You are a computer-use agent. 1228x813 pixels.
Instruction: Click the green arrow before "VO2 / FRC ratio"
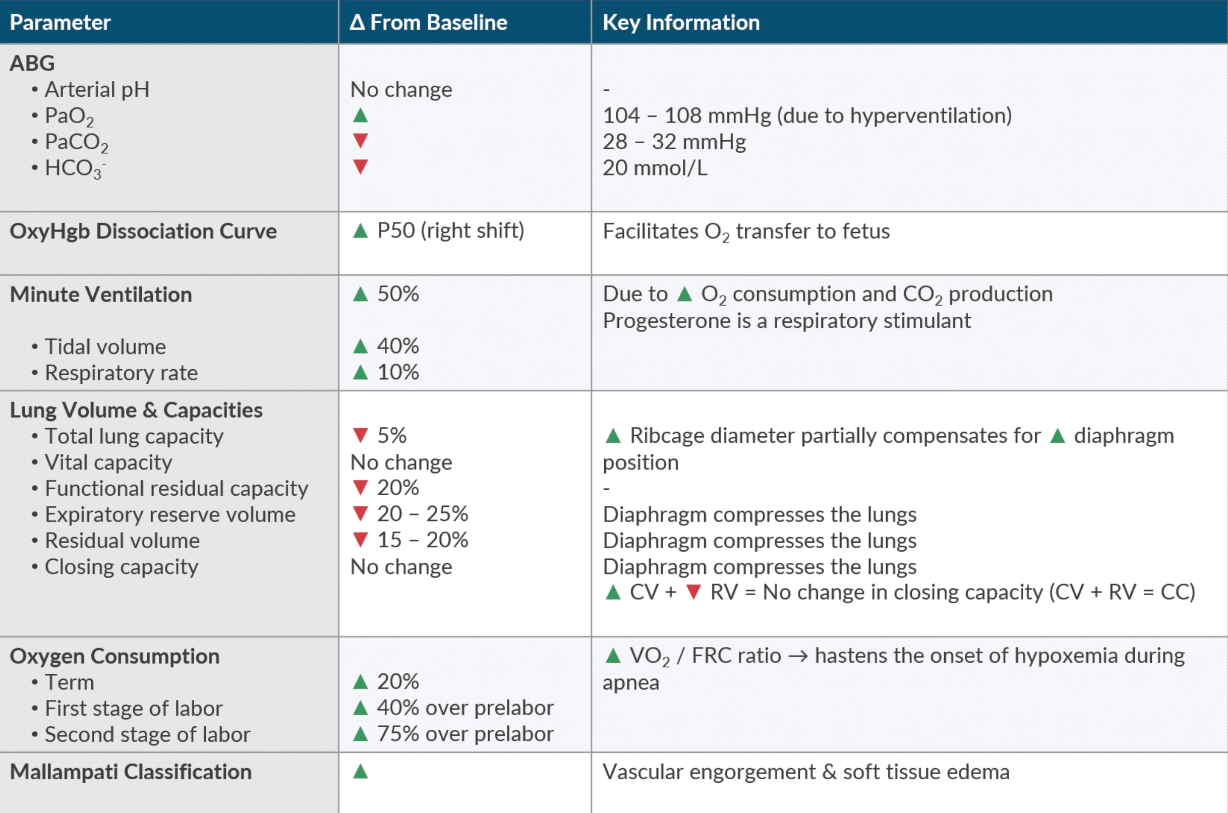pos(614,656)
